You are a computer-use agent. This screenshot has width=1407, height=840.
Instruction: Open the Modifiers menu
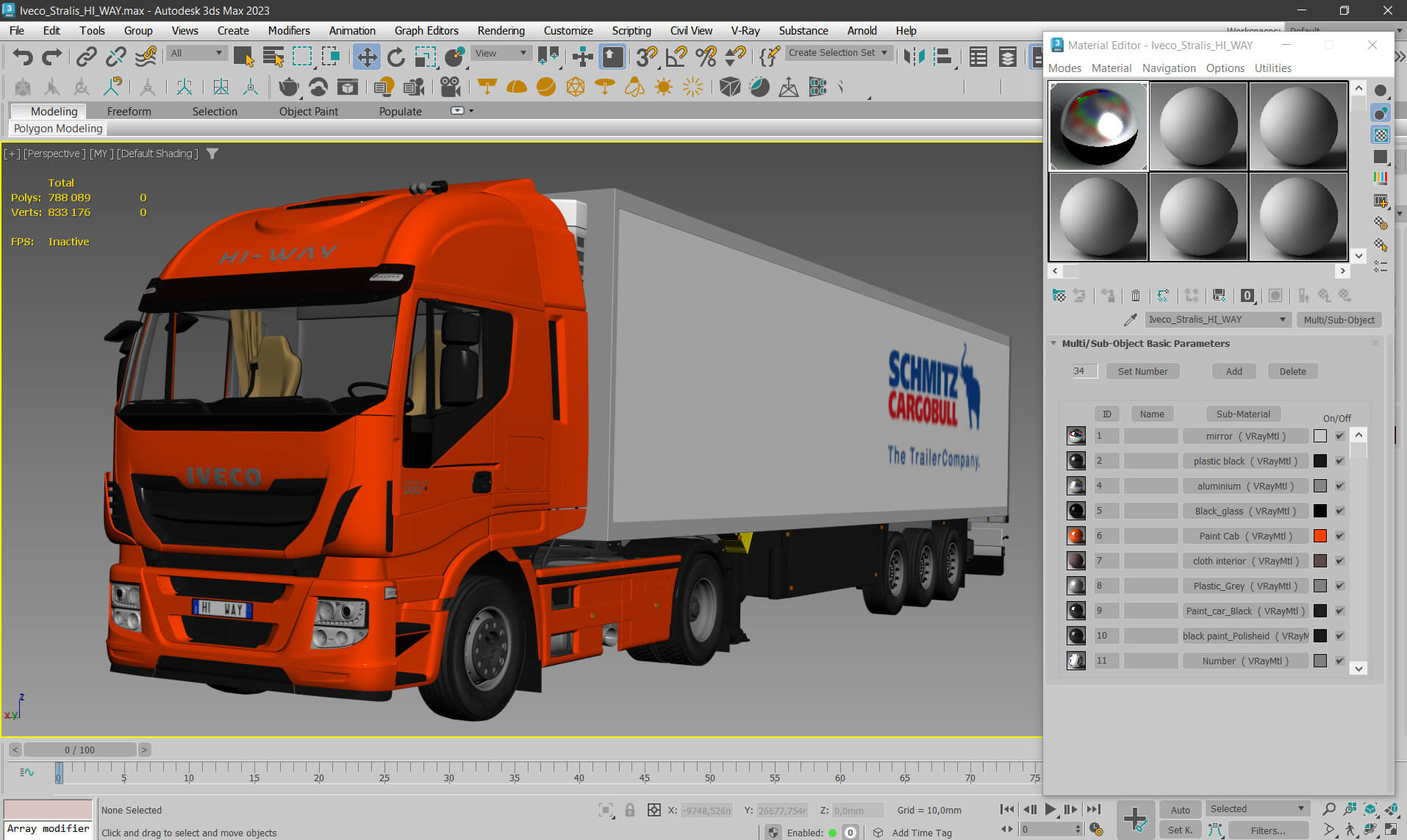tap(289, 30)
